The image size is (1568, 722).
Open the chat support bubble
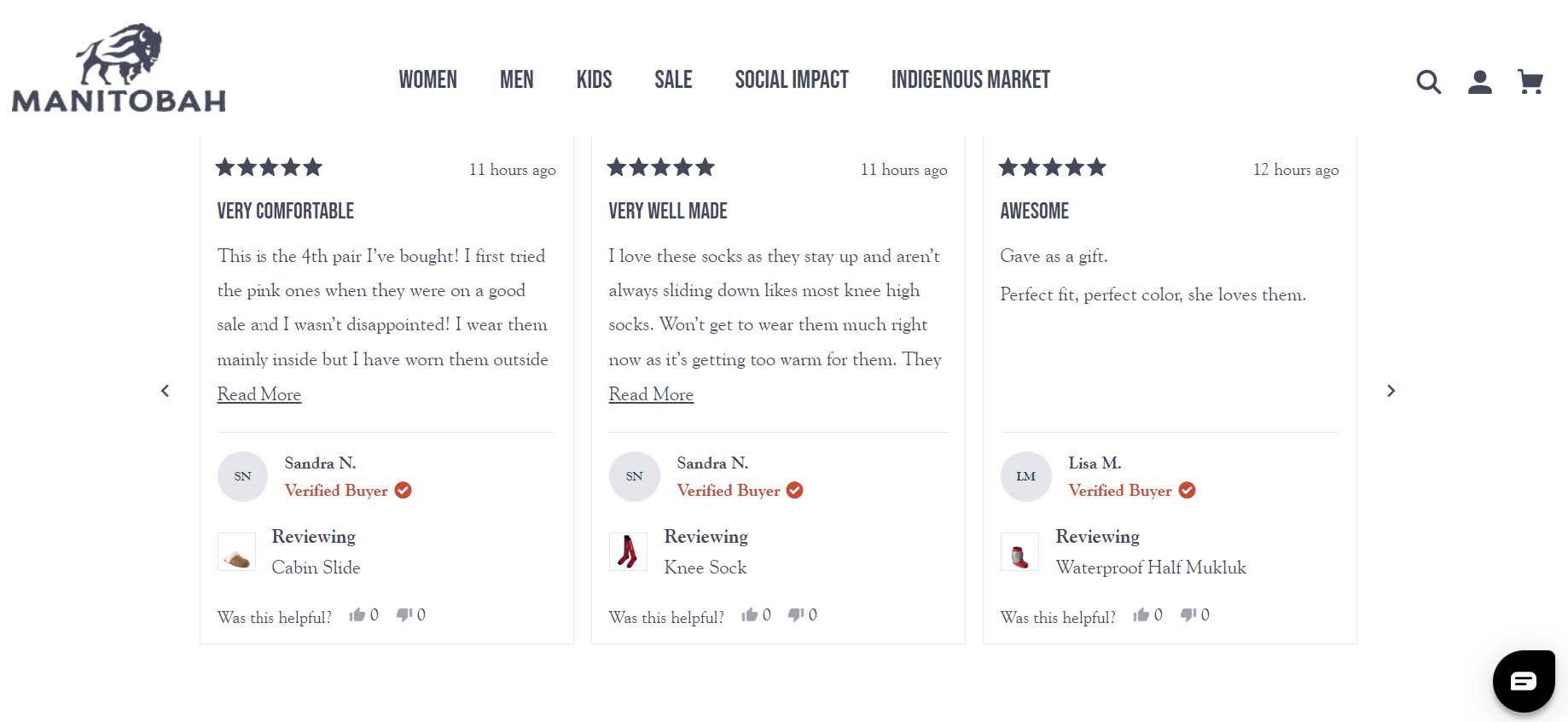point(1524,681)
